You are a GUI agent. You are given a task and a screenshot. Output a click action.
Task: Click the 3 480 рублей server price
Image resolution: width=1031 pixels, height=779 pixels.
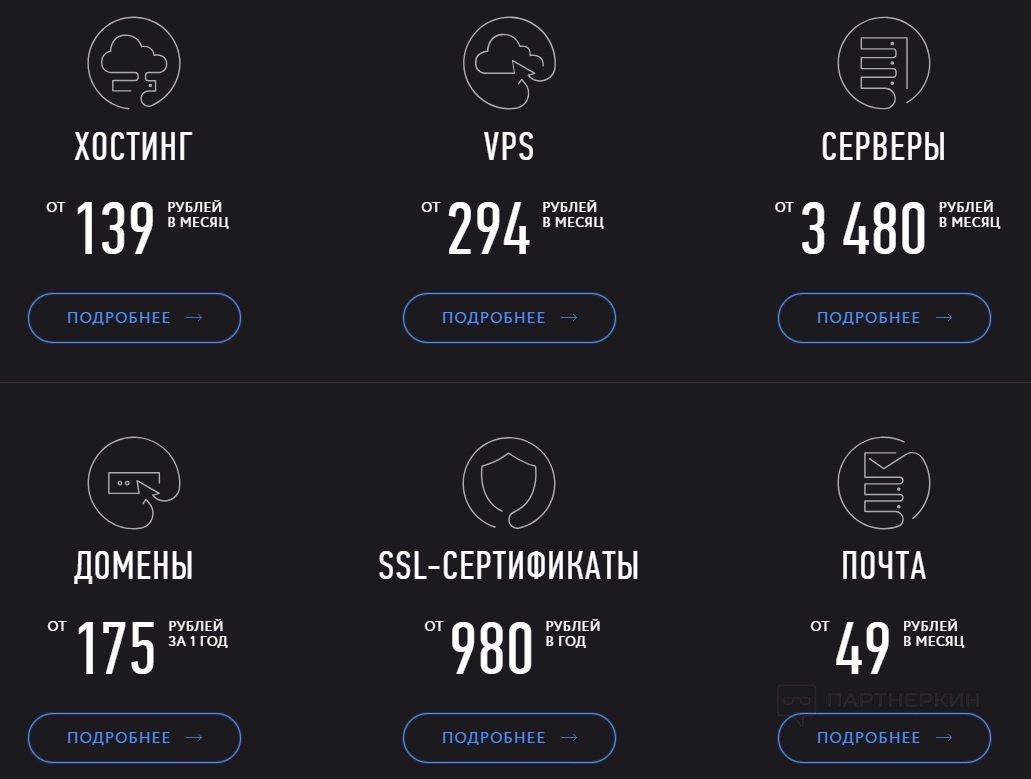click(x=864, y=229)
